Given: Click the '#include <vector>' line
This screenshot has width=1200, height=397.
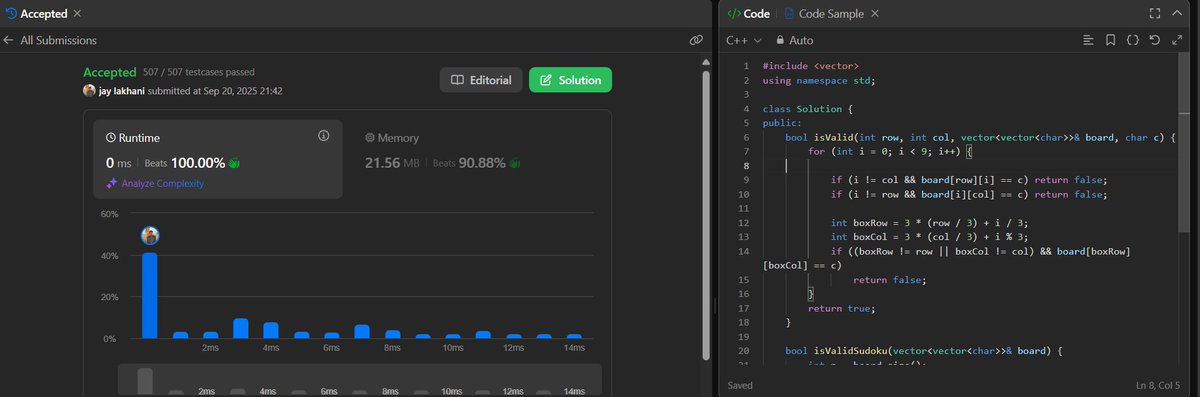Looking at the screenshot, I should [810, 65].
